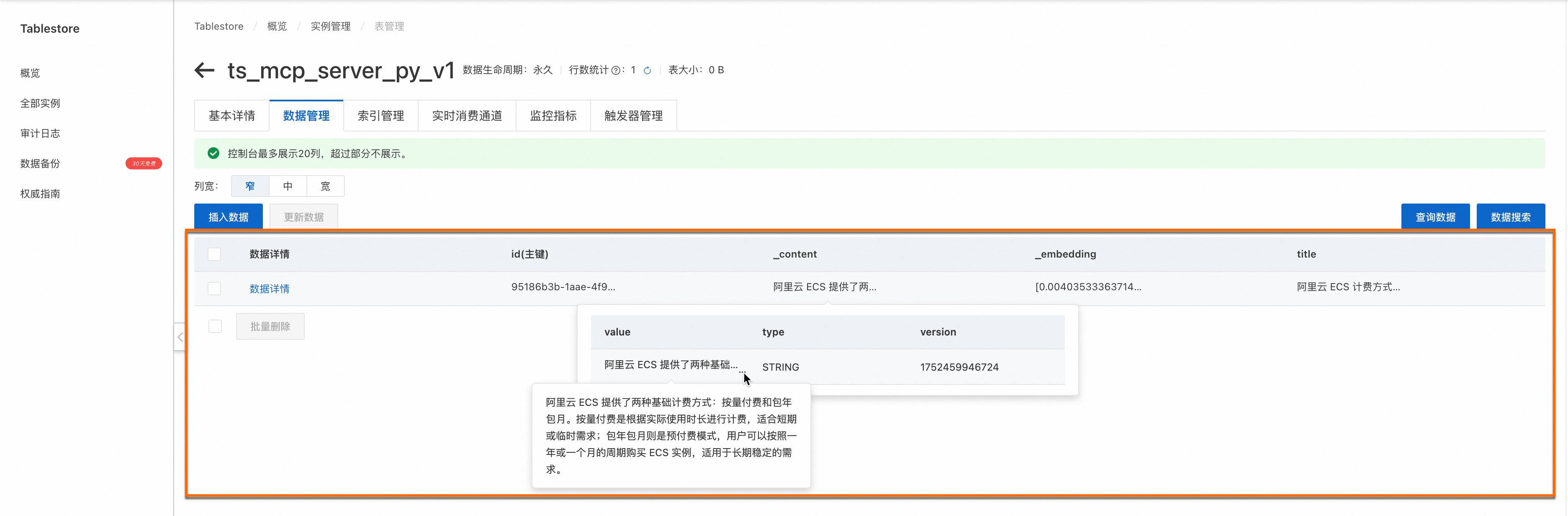Tick the checkbox beside batch delete
Viewport: 1568px width, 516px height.
[x=215, y=327]
